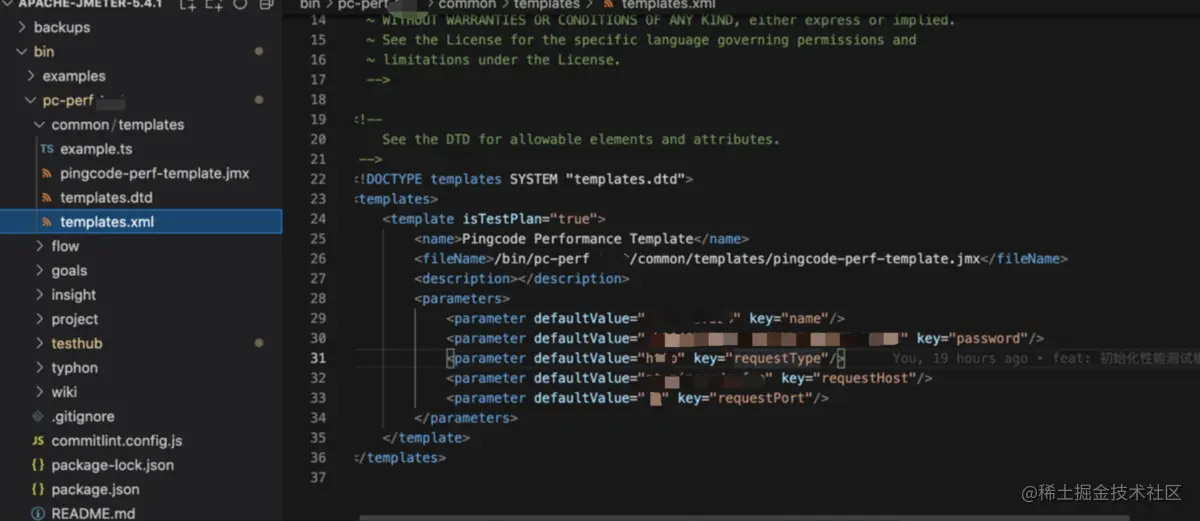Open pingcode-perf-template.jmx in the explorer
1200x521 pixels.
155,173
